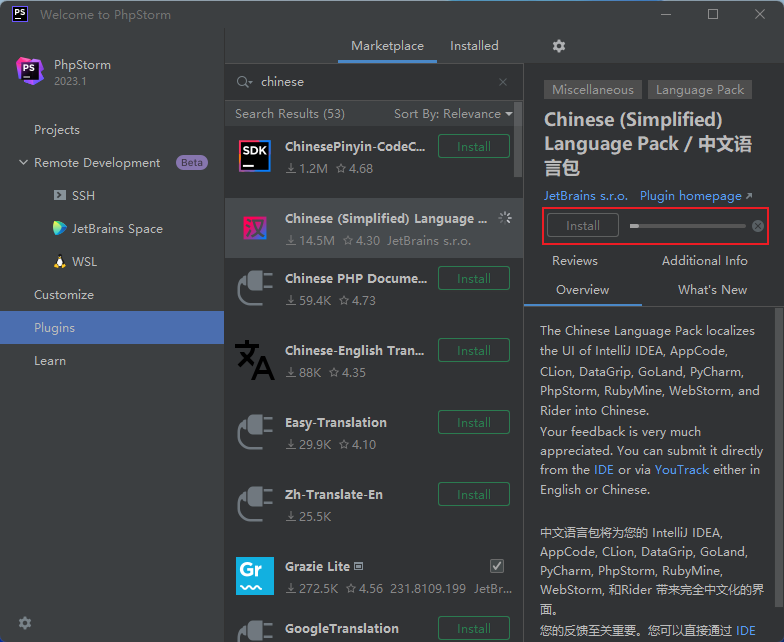This screenshot has height=642, width=784.
Task: Clear the chinese search text with X
Action: coord(503,82)
